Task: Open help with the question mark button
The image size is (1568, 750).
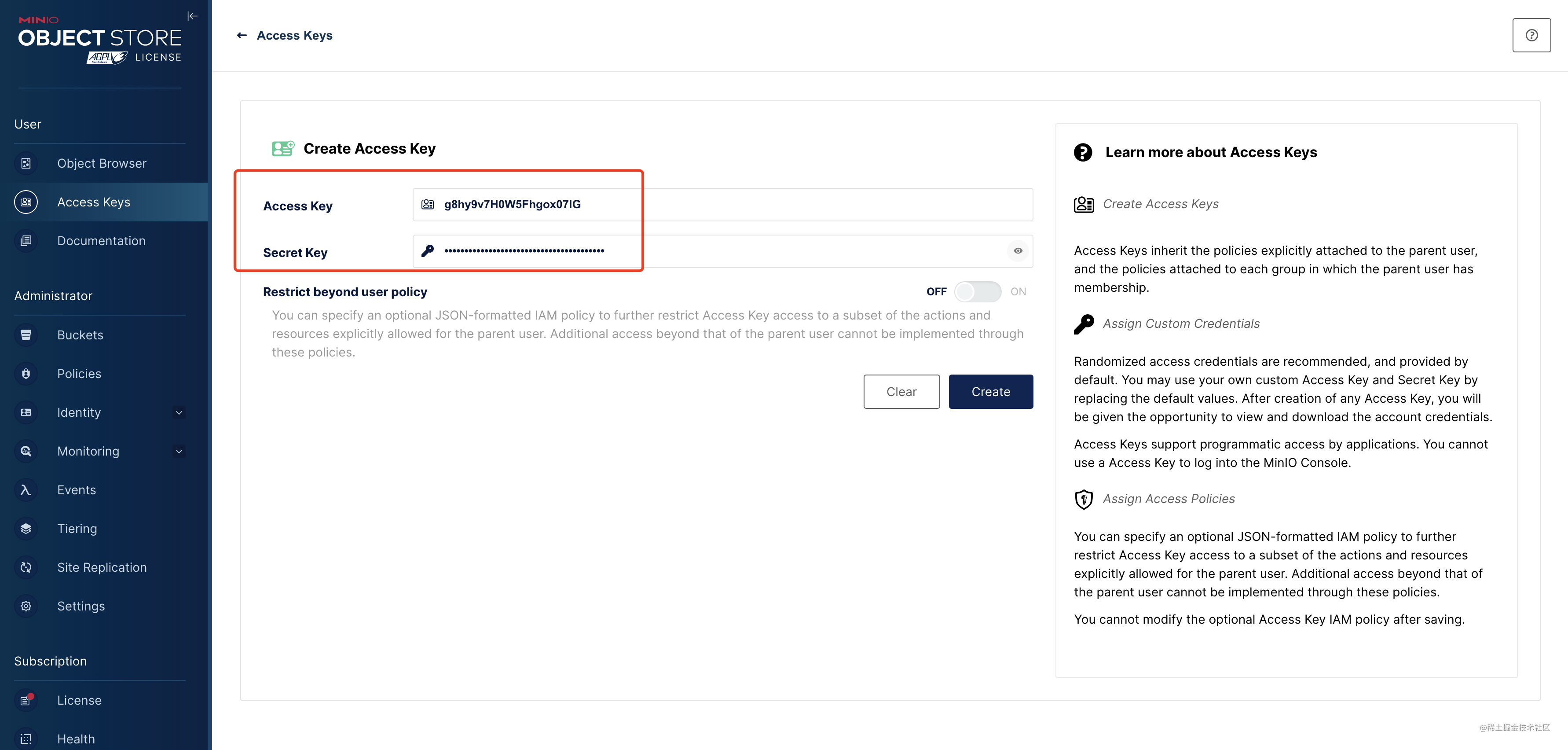Action: [x=1531, y=35]
